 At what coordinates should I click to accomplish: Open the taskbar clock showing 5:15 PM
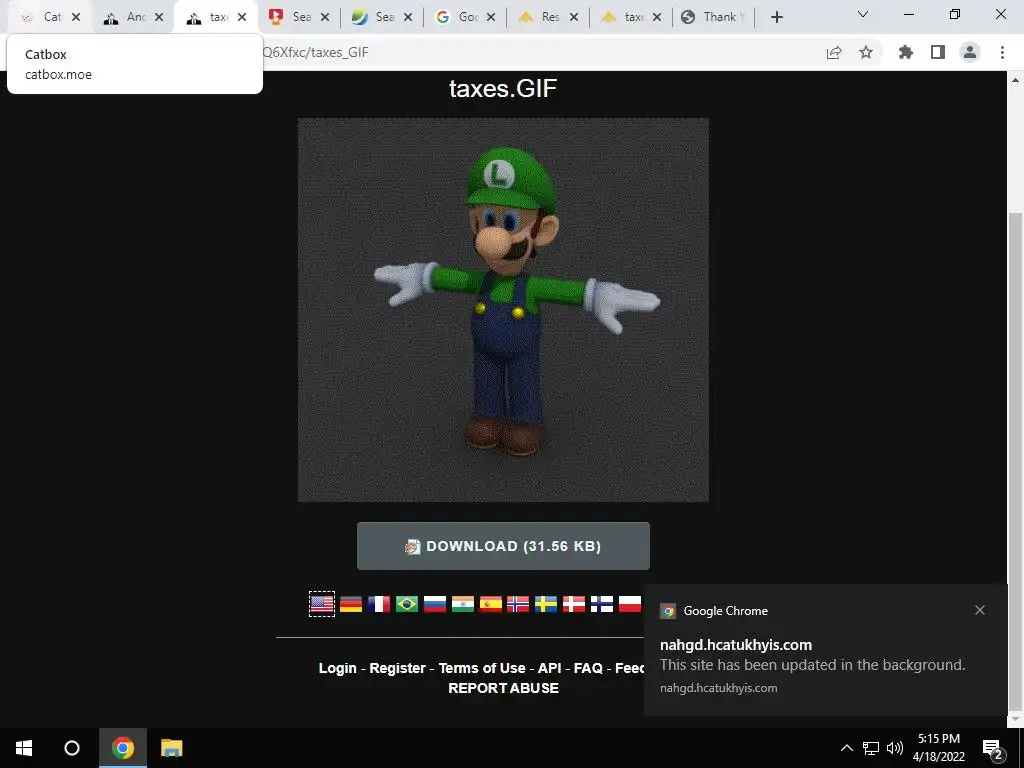coord(938,748)
